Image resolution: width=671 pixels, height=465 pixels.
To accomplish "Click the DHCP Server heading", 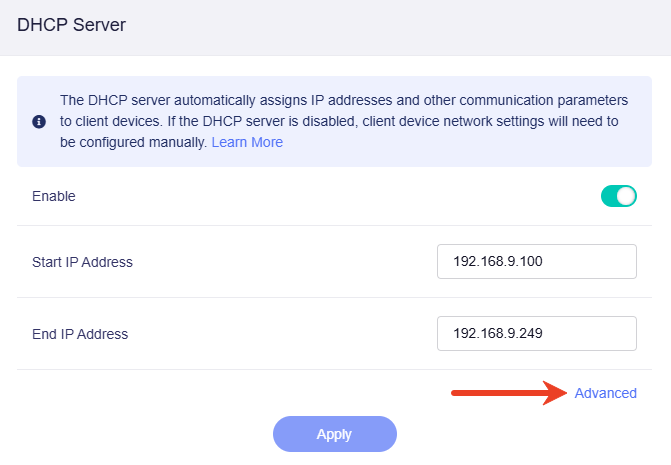I will click(72, 25).
